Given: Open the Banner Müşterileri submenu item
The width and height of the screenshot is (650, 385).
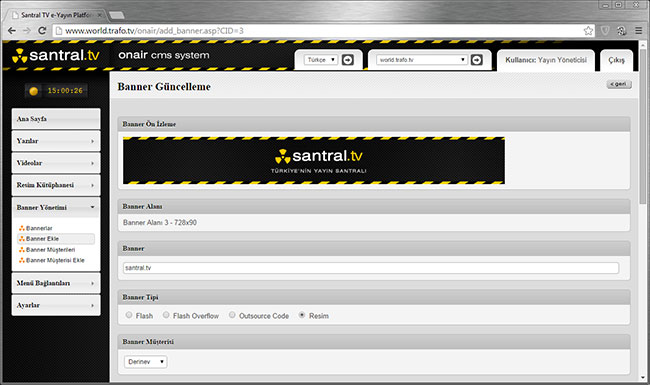Looking at the screenshot, I should click(50, 250).
